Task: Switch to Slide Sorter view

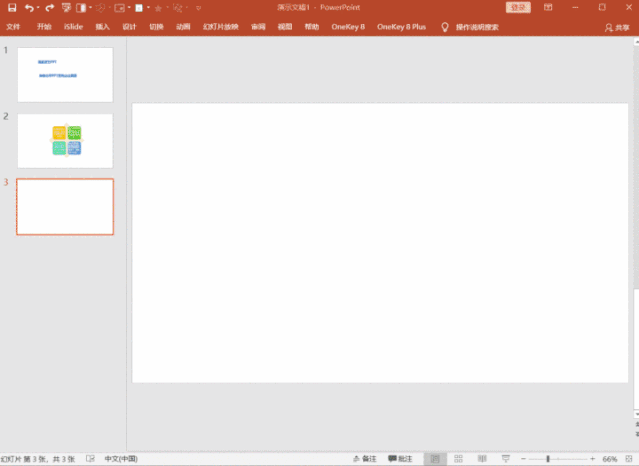Action: coord(457,458)
